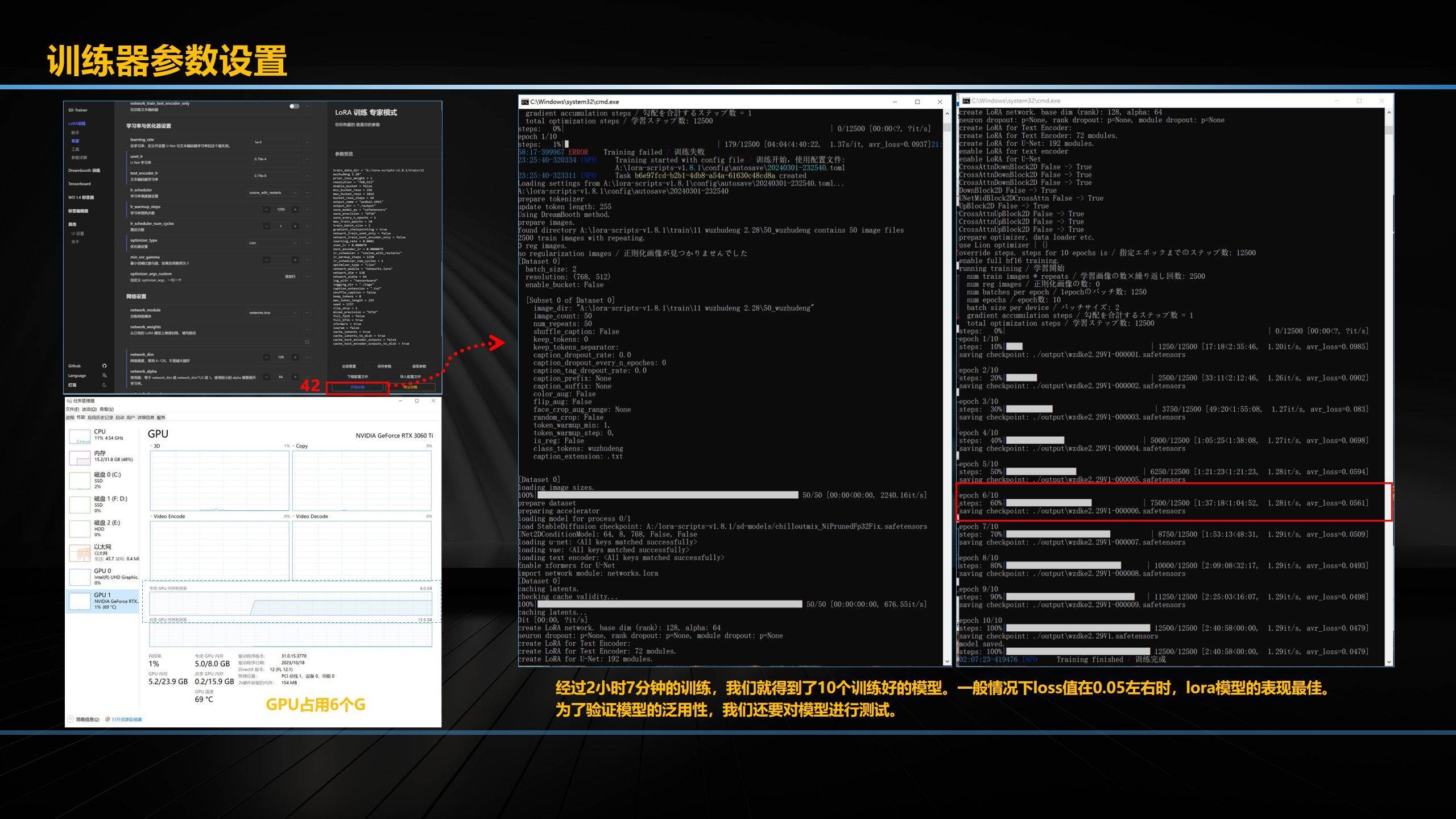Image resolution: width=1456 pixels, height=819 pixels.
Task: Click the learning_rate input field 1e-4
Action: (x=275, y=142)
